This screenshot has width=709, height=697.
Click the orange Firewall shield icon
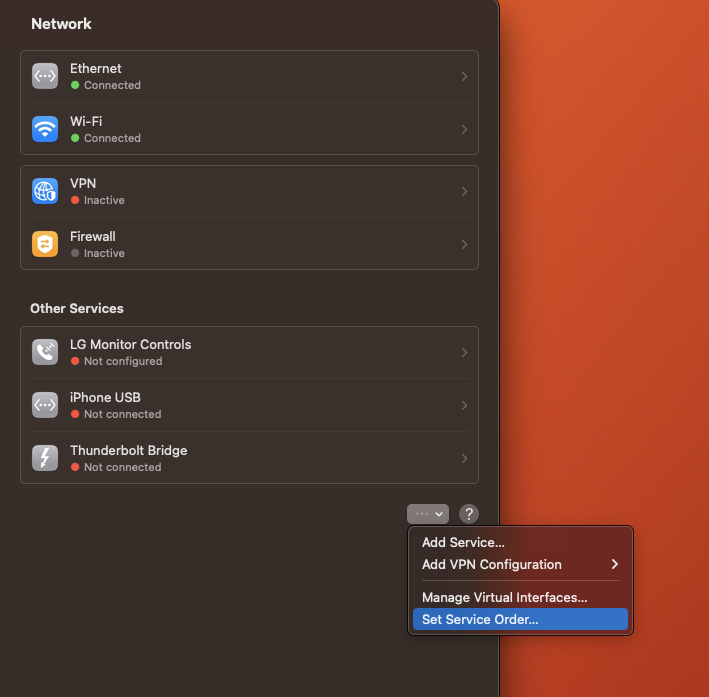(x=45, y=244)
